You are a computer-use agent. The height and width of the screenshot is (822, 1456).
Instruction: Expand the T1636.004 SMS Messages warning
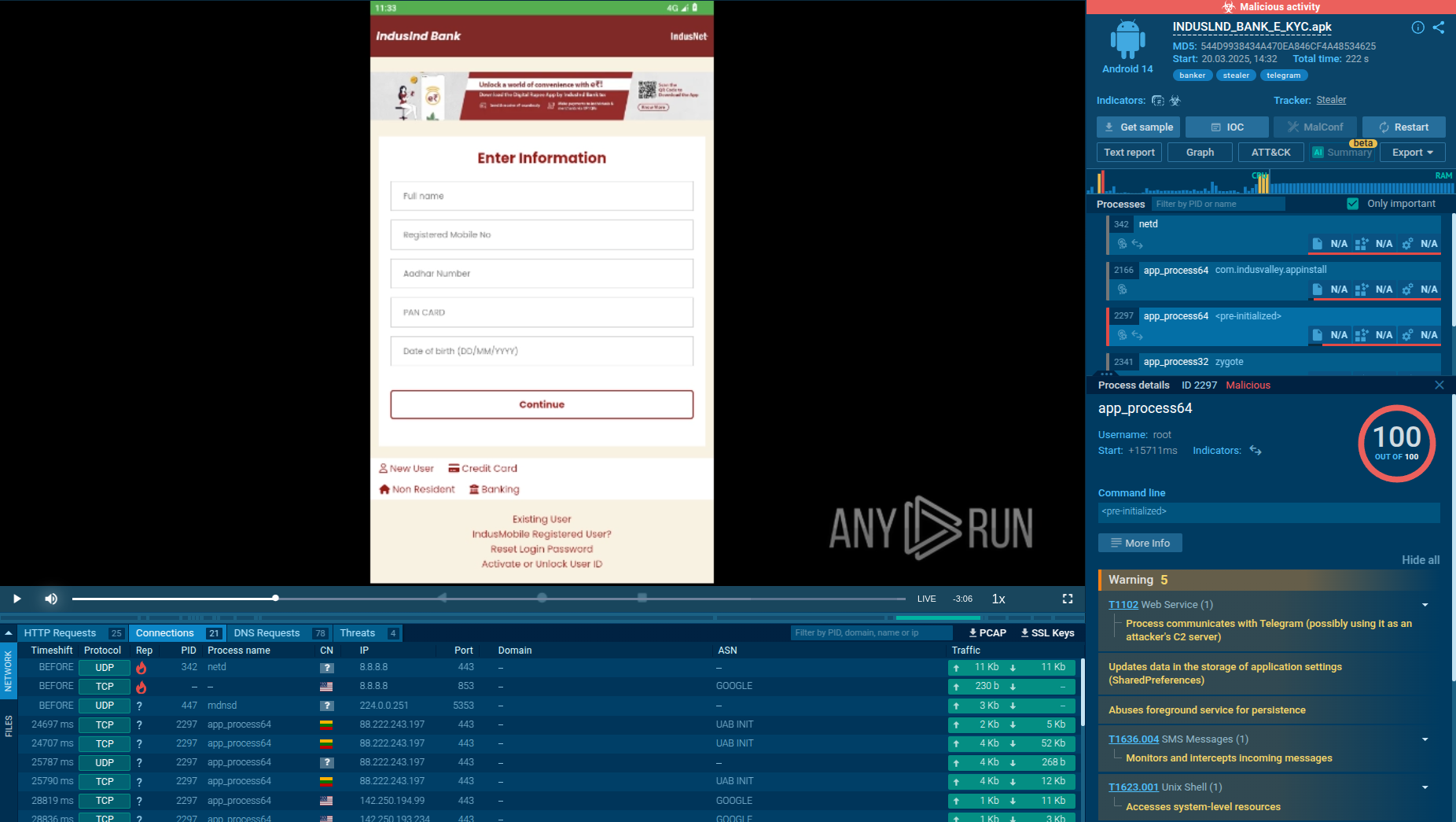[x=1425, y=739]
